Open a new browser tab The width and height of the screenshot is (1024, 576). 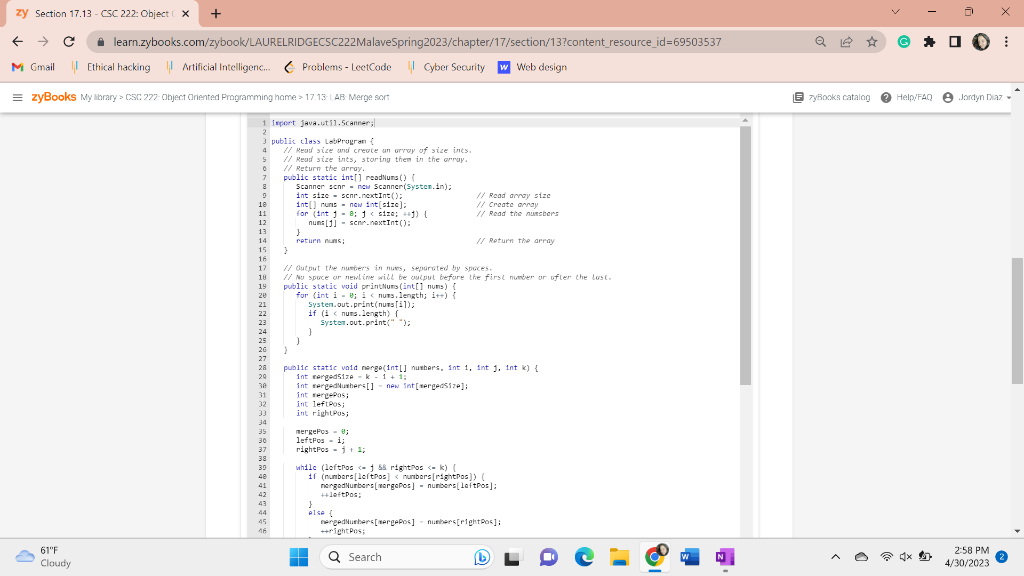click(215, 14)
